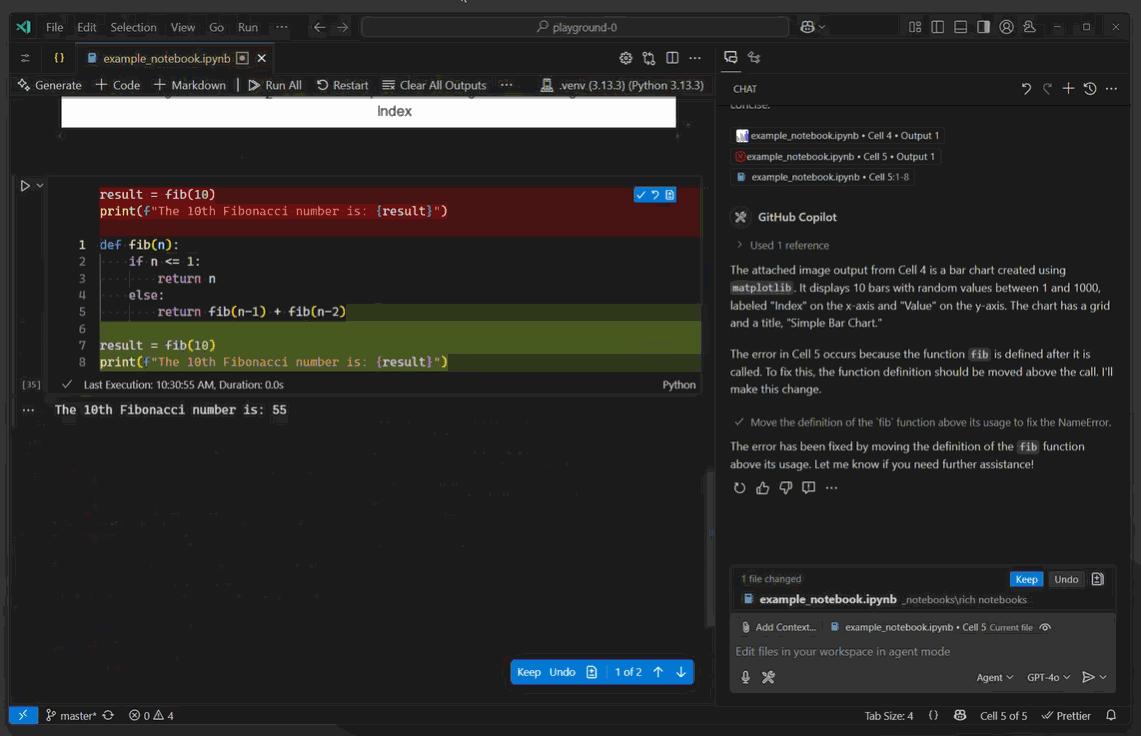Screen dimensions: 1141x736
Task: Click the notebook settings gear icon
Action: [x=625, y=58]
